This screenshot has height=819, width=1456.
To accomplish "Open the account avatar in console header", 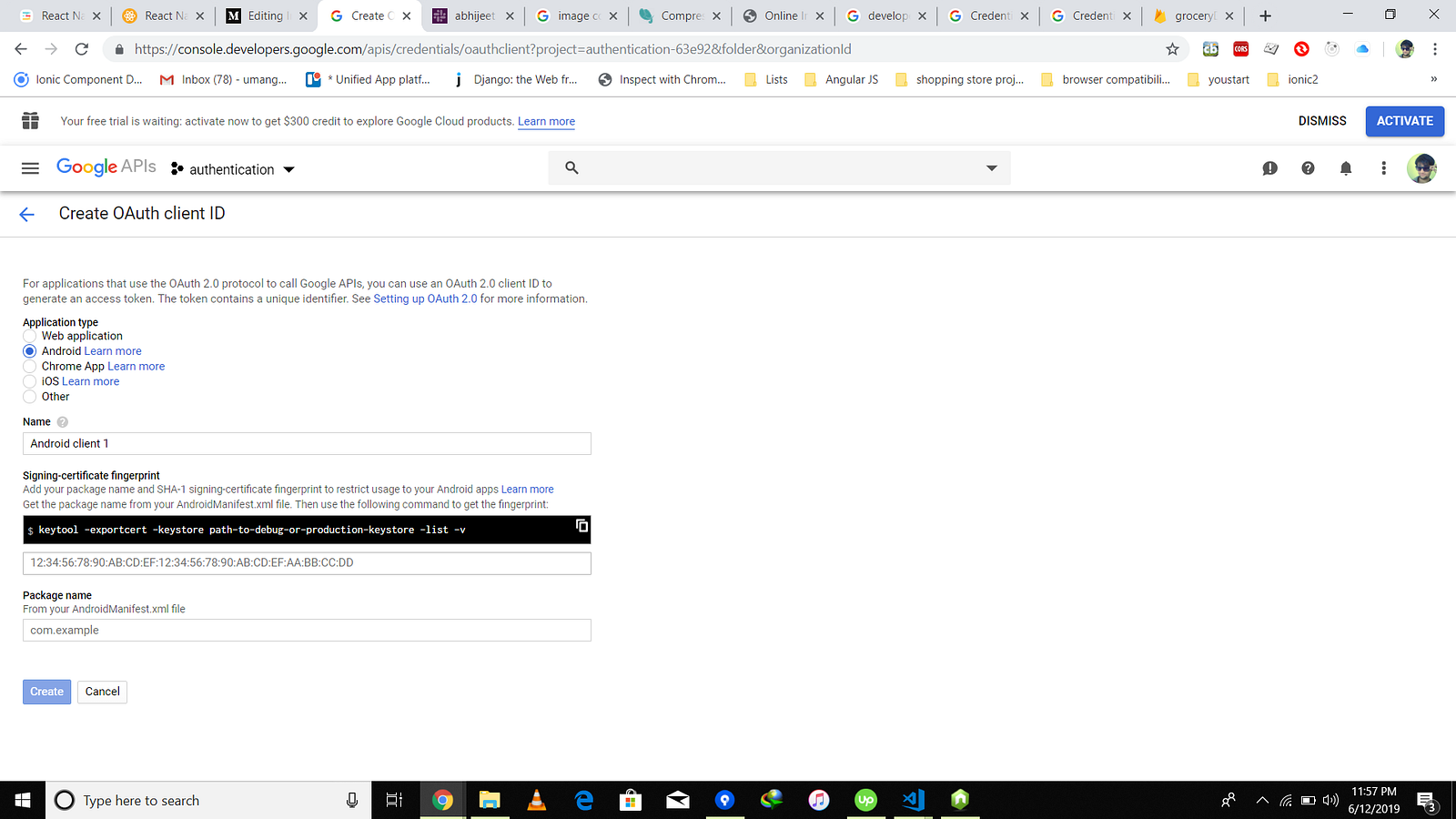I will pos(1421,168).
